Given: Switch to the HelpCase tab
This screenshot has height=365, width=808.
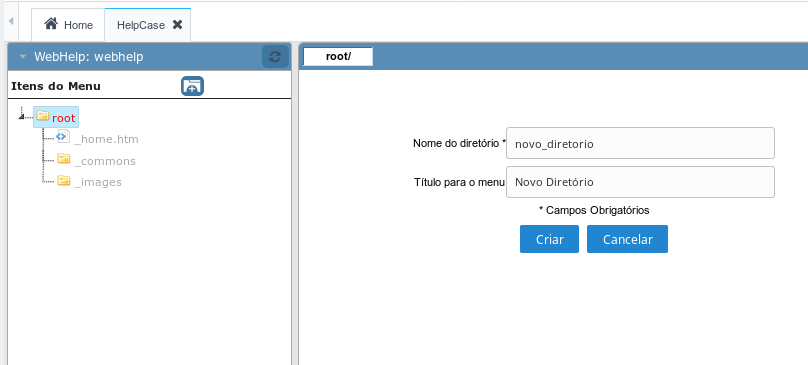Looking at the screenshot, I should [x=148, y=25].
